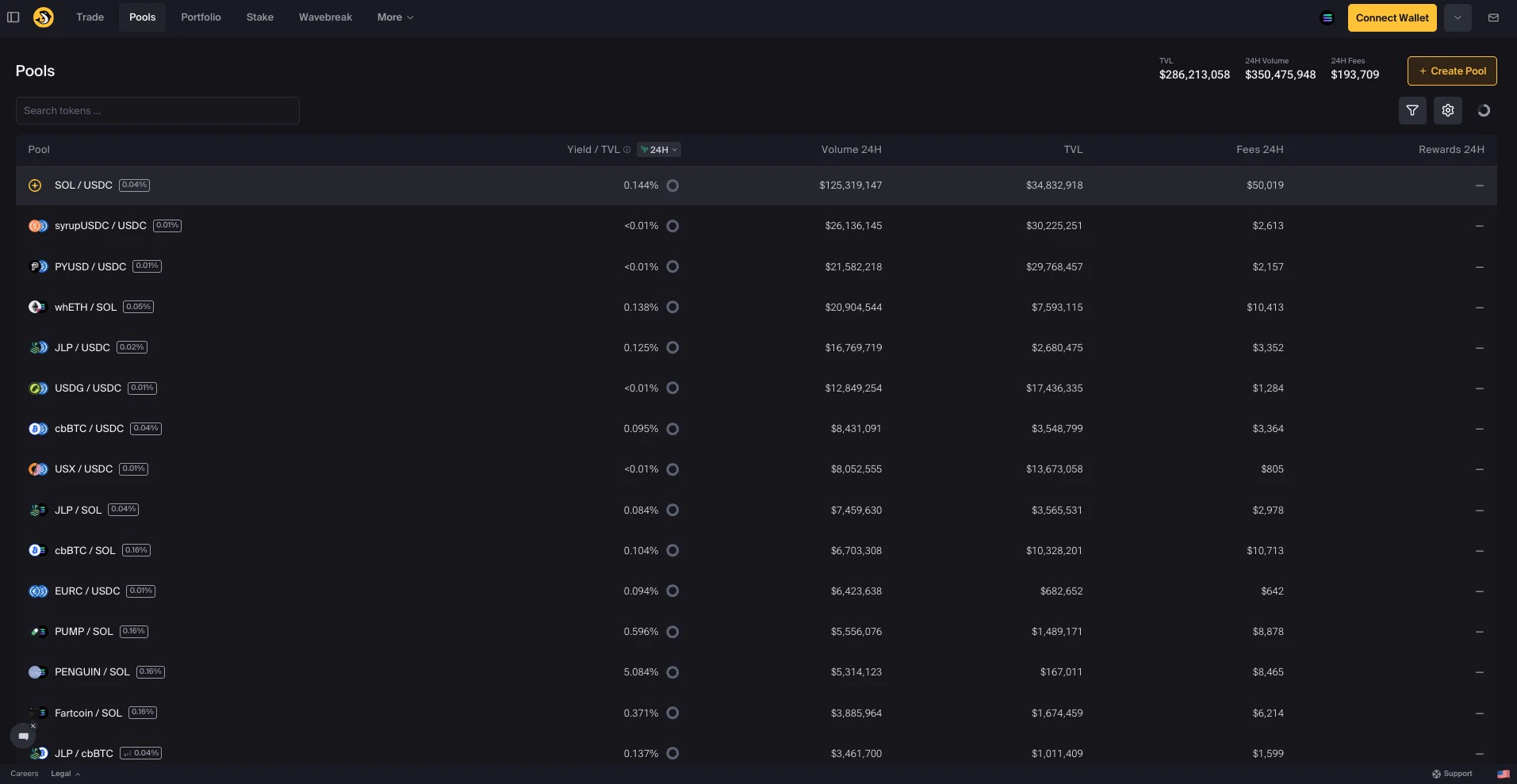Focus the Search tokens field
This screenshot has height=784, width=1517.
pos(158,110)
